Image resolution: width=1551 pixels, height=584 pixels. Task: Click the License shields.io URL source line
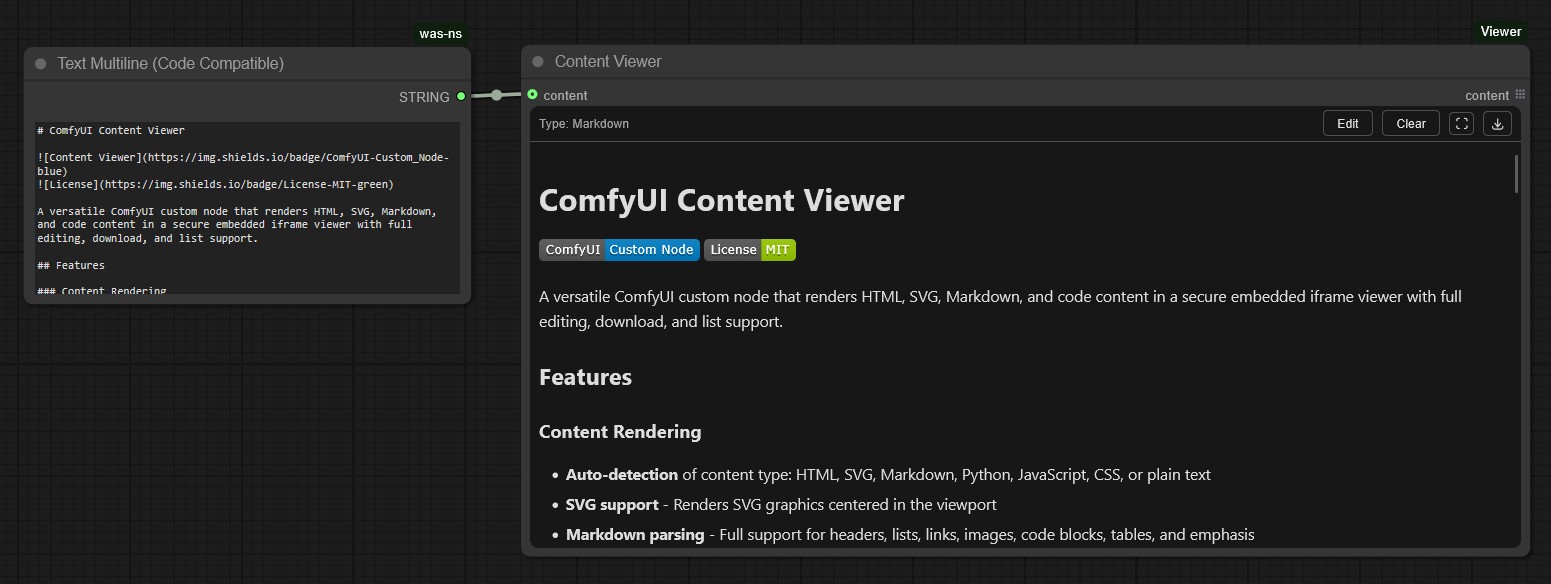[216, 185]
